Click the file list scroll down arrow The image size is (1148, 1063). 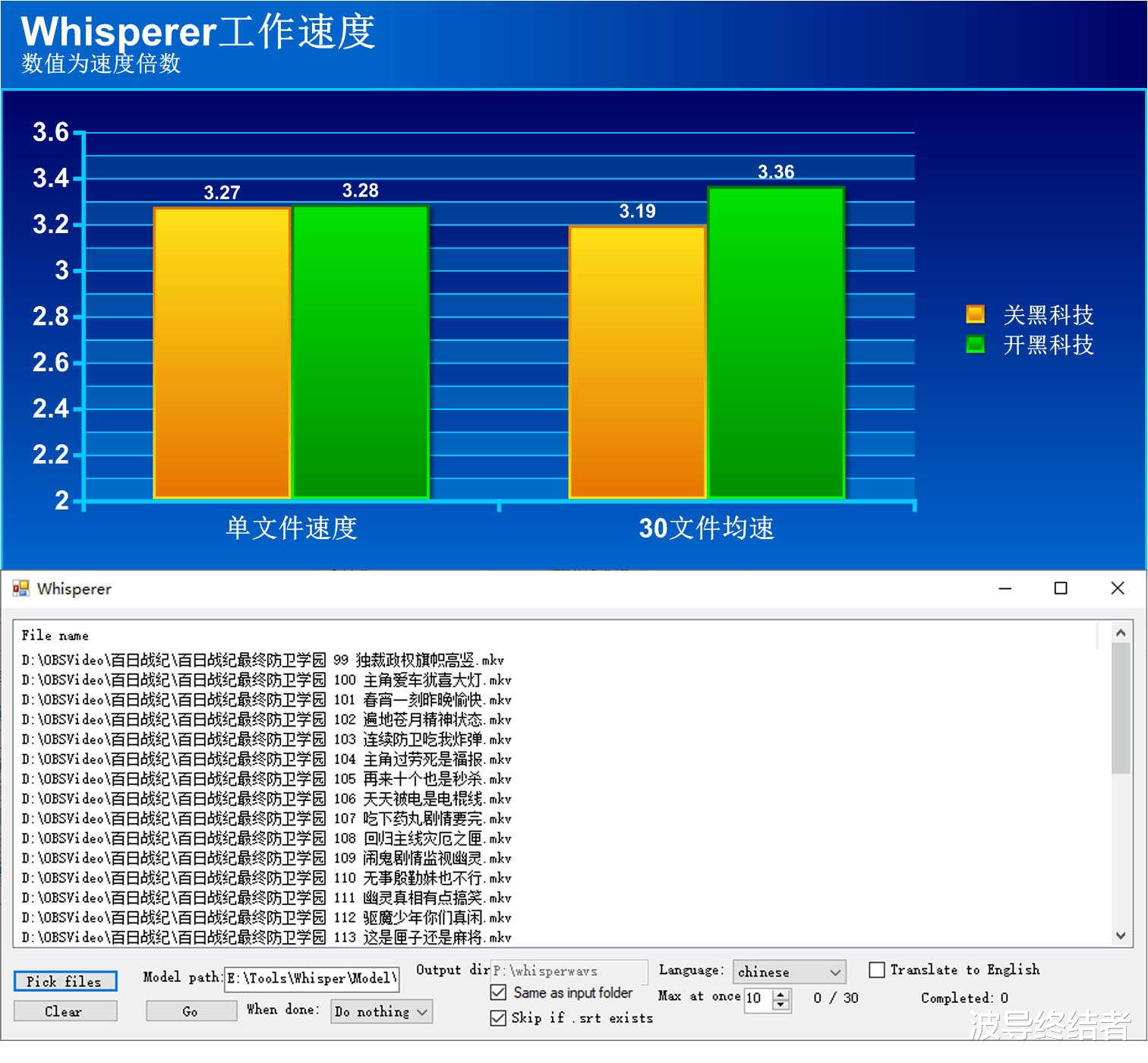(1121, 936)
